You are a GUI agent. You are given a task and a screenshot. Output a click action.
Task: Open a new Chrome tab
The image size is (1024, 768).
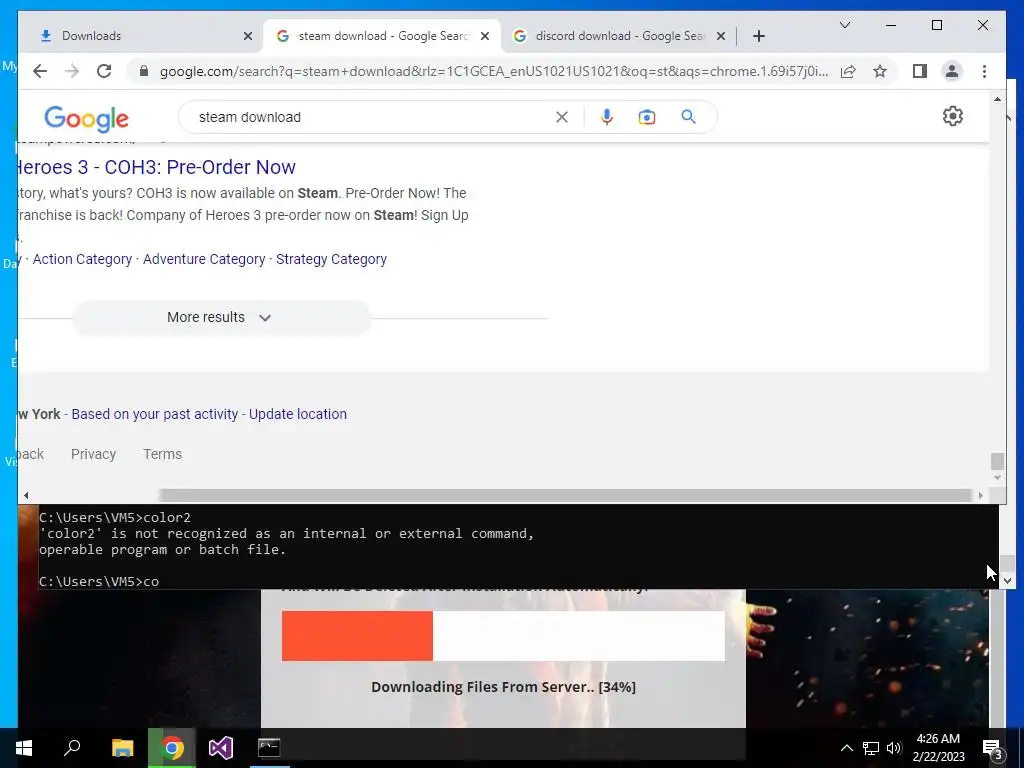(x=758, y=36)
